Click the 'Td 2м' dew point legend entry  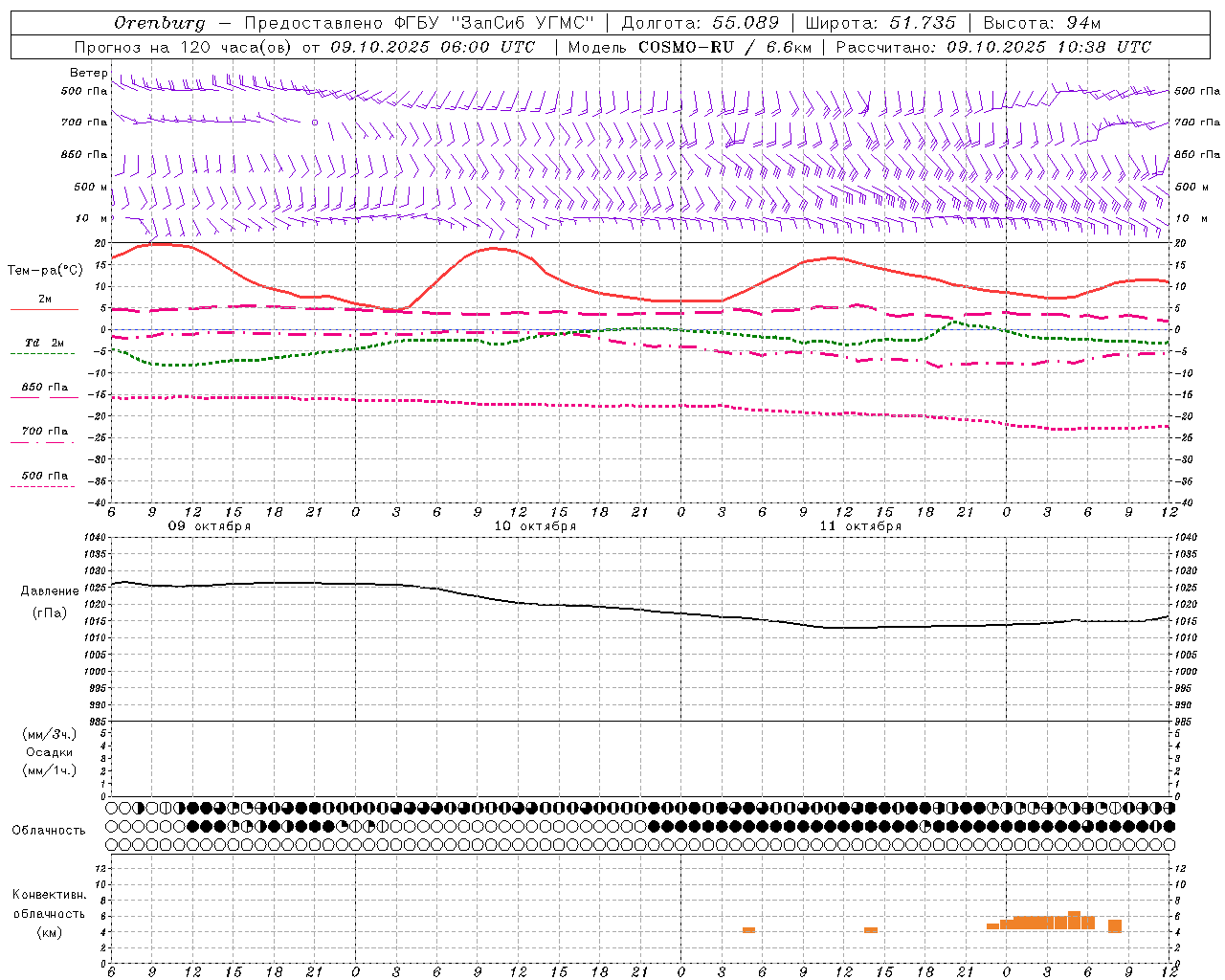tap(45, 343)
